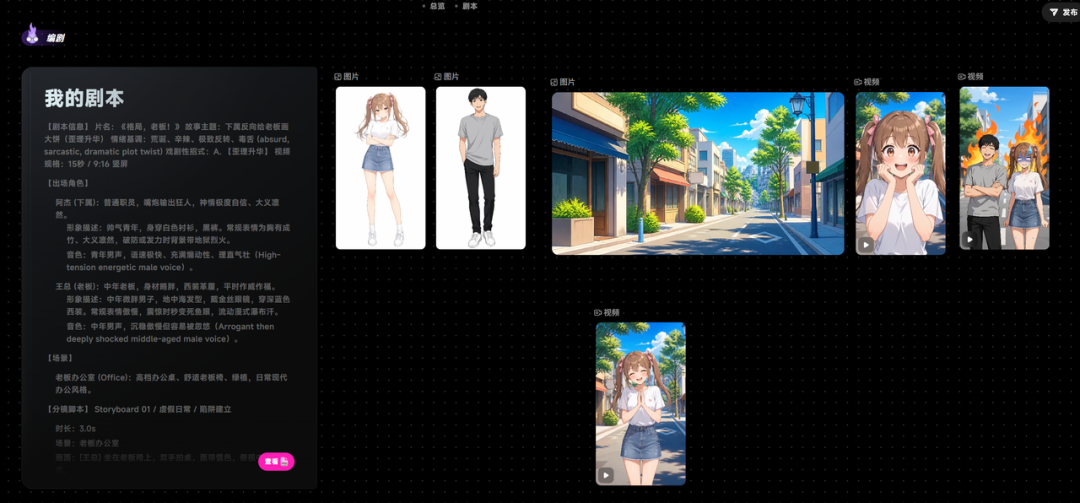The height and width of the screenshot is (503, 1080).
Task: Play the bottom video of girl with clasped hands
Action: pyautogui.click(x=606, y=475)
